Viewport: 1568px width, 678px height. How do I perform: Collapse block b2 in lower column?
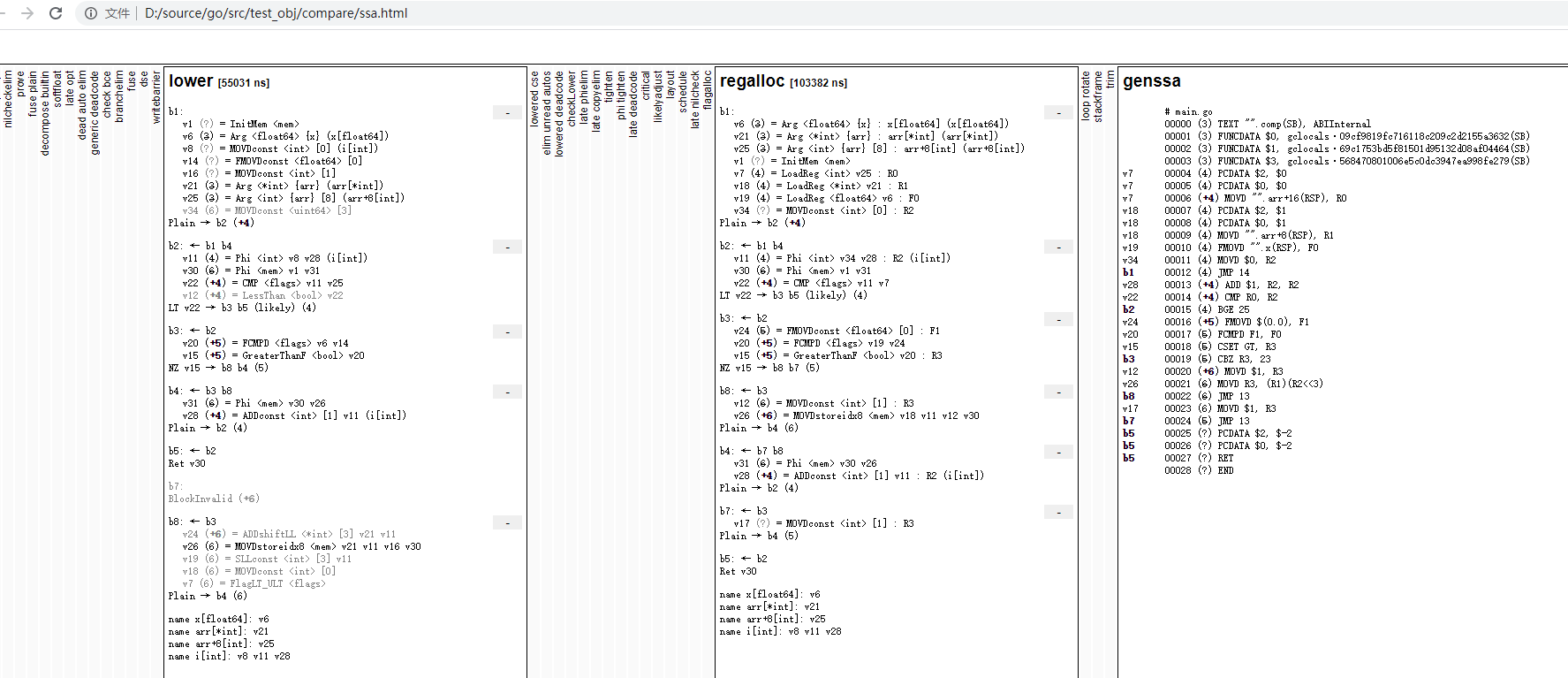pyautogui.click(x=507, y=247)
